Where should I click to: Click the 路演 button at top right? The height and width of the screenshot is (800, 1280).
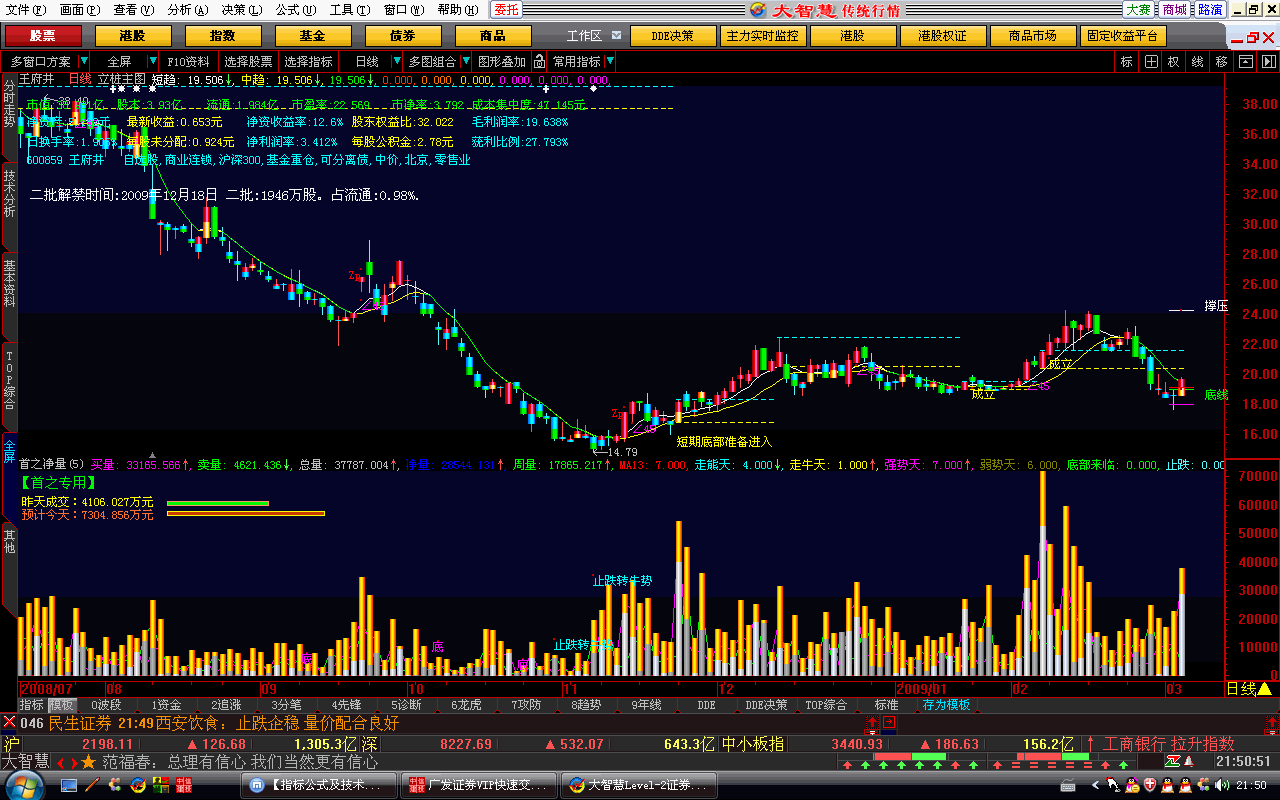(x=1210, y=9)
